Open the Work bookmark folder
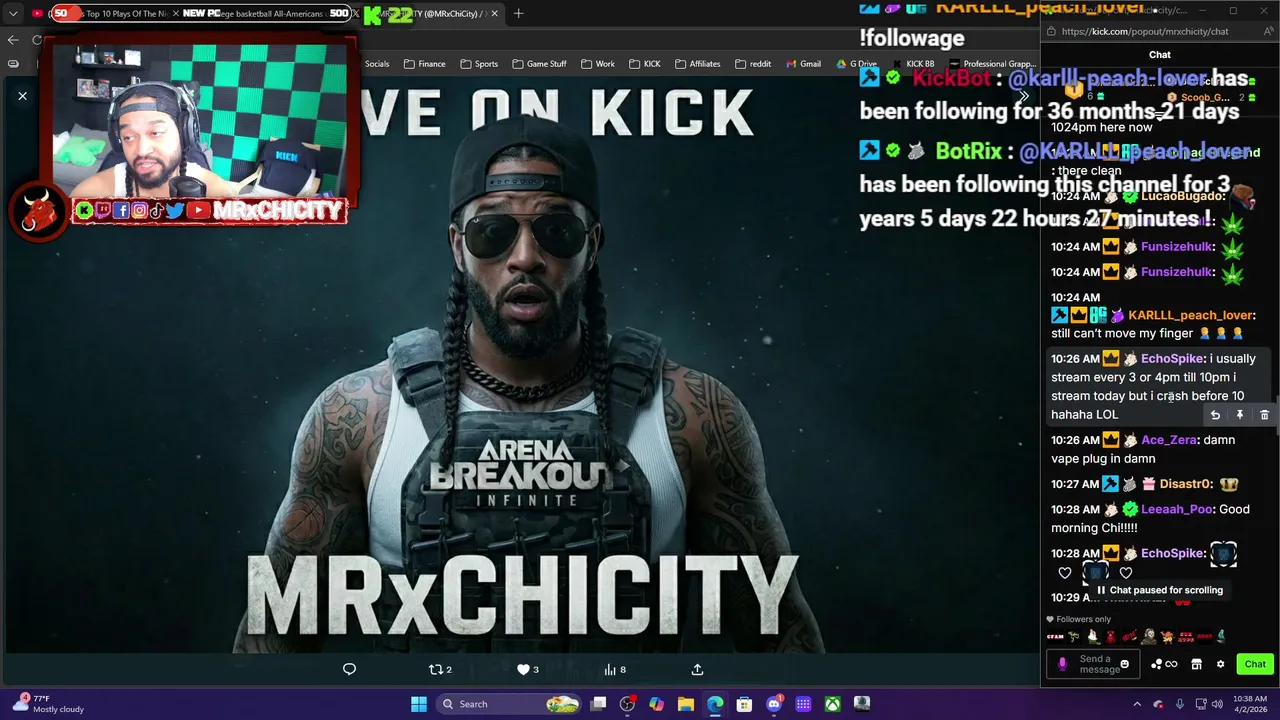 pos(597,64)
